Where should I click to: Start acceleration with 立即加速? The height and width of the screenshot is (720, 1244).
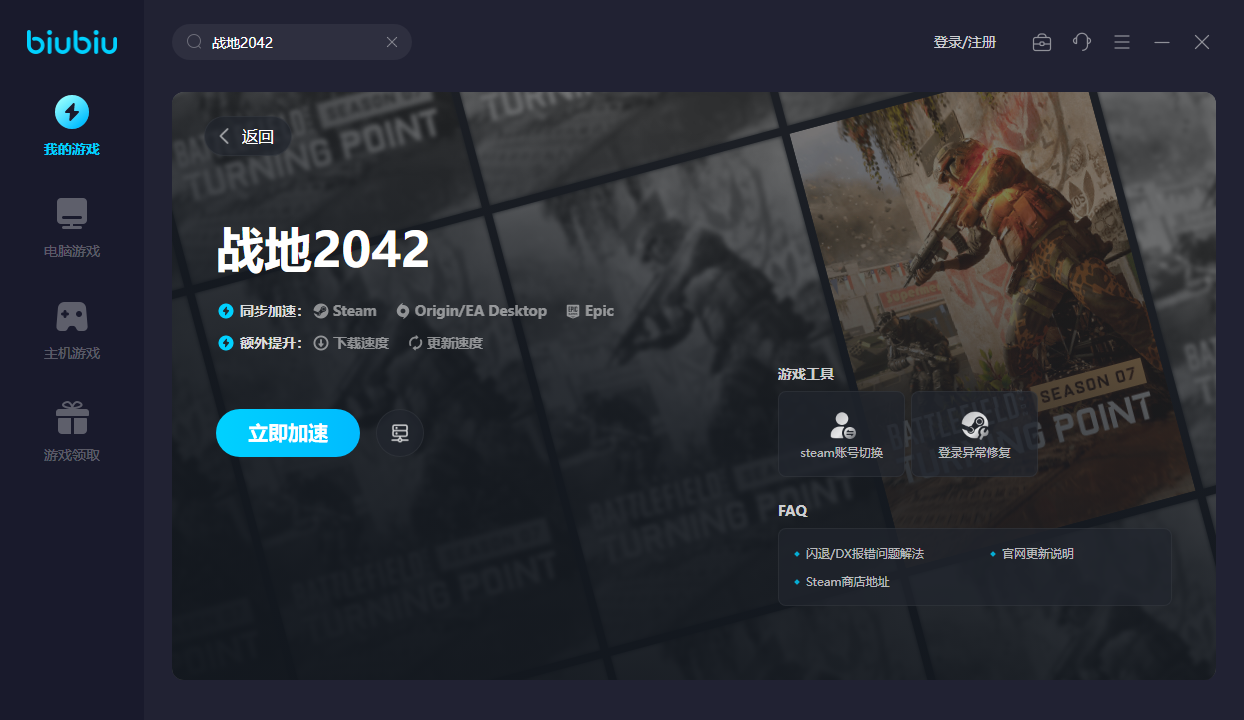[288, 433]
